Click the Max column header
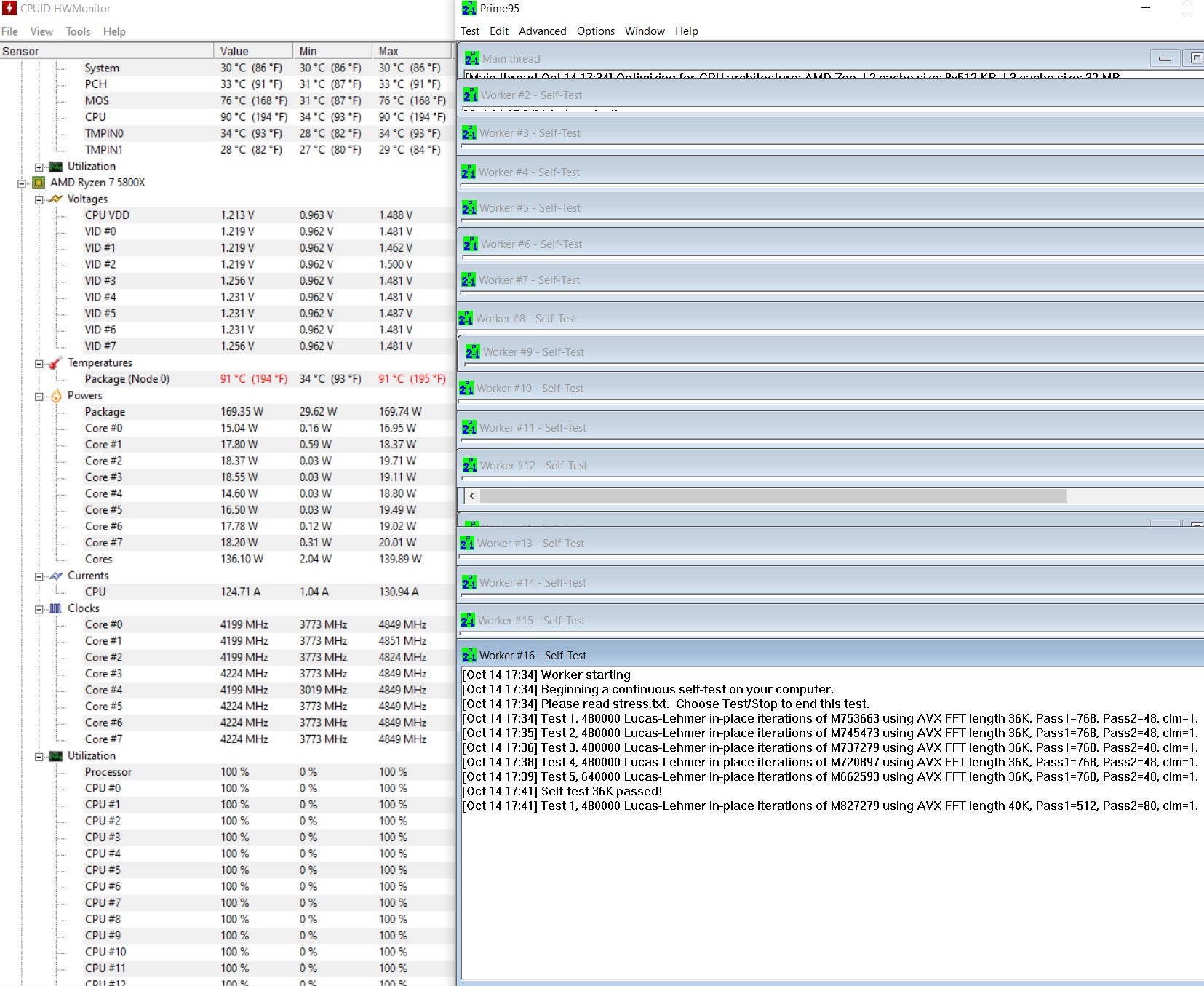Screen dimensions: 1204x986 coord(412,51)
